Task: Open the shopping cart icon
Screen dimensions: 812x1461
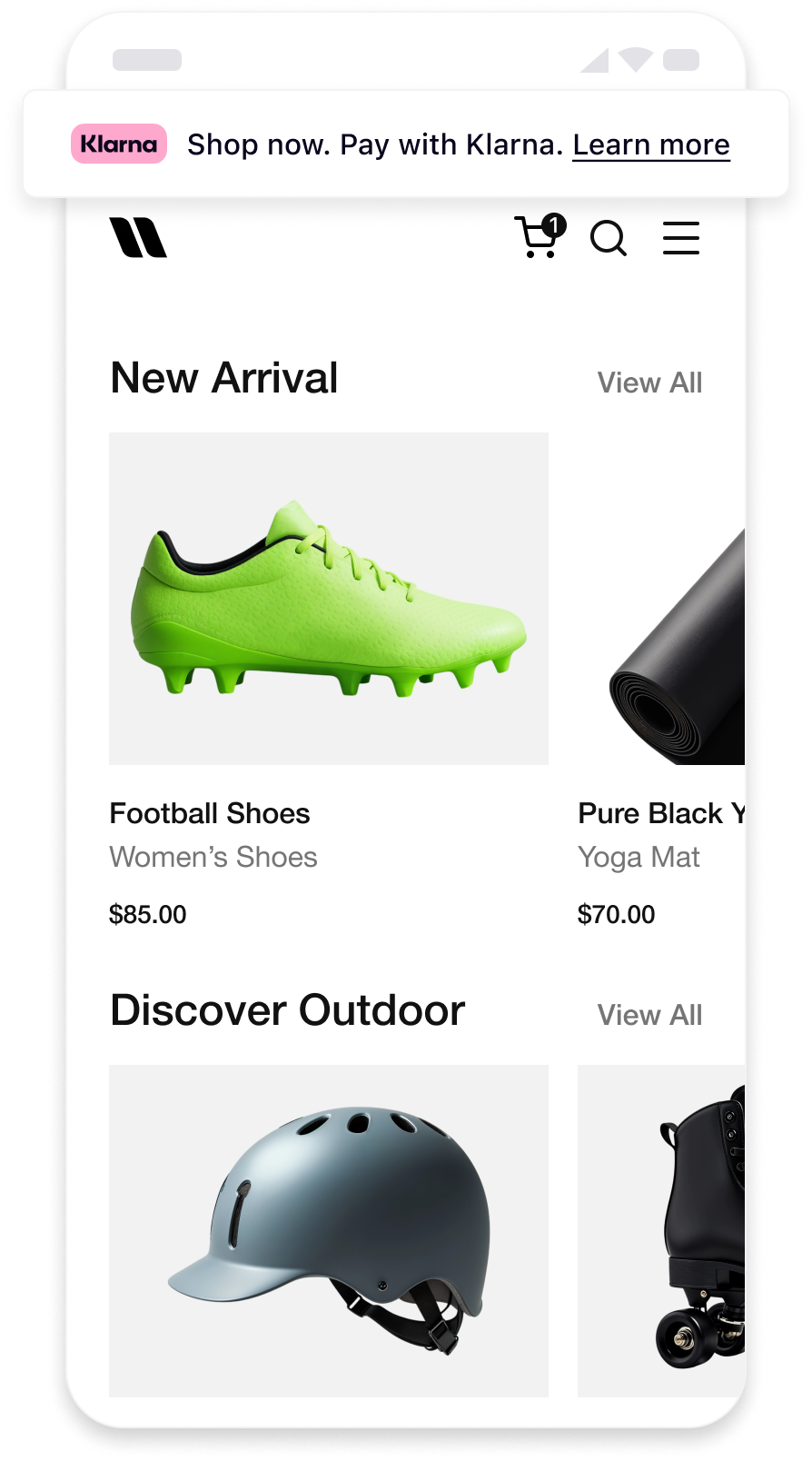Action: point(540,237)
